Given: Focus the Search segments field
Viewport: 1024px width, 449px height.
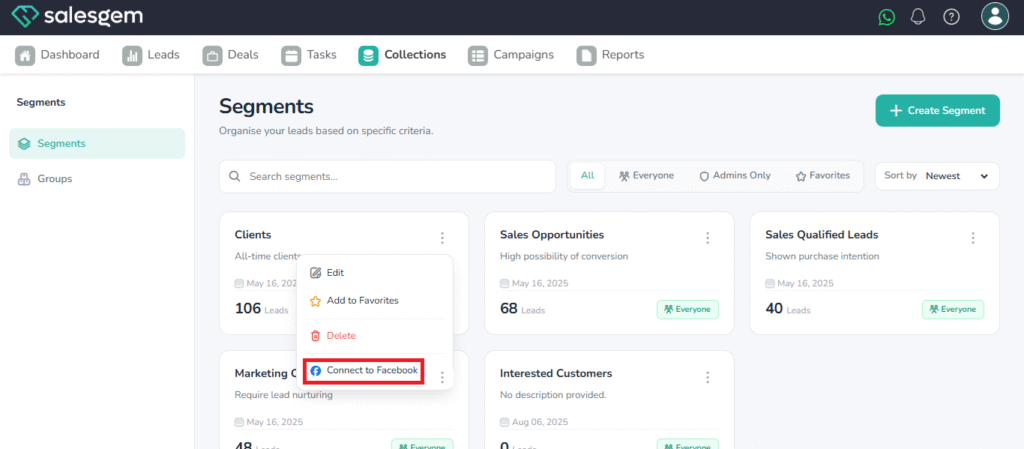Looking at the screenshot, I should click(387, 176).
